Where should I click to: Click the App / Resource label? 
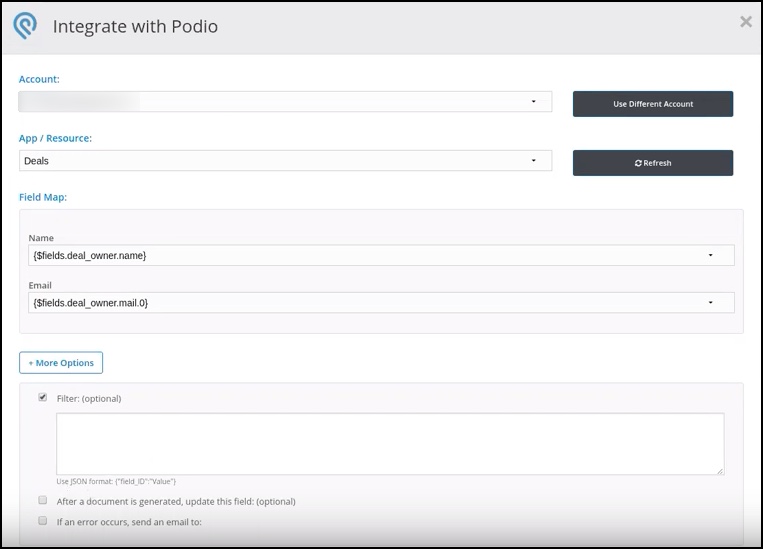(x=55, y=138)
